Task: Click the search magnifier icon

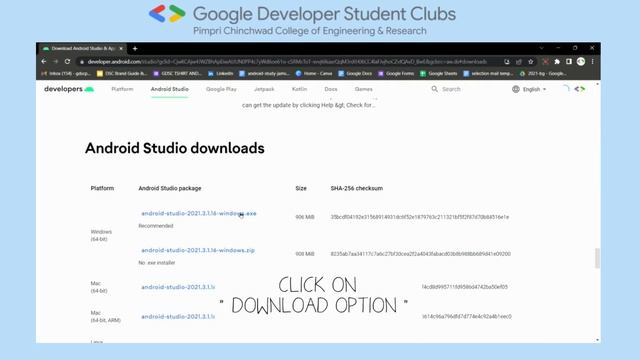Action: pos(434,89)
